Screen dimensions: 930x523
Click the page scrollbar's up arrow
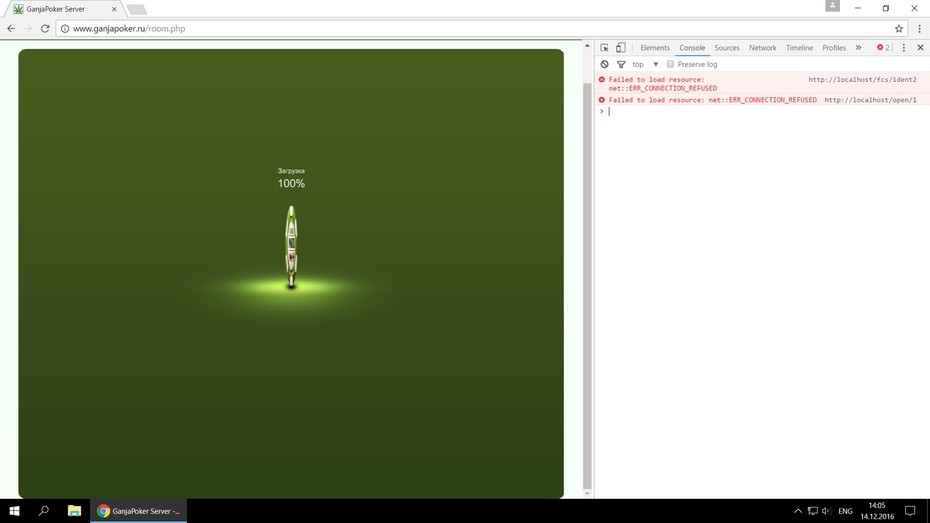(587, 46)
